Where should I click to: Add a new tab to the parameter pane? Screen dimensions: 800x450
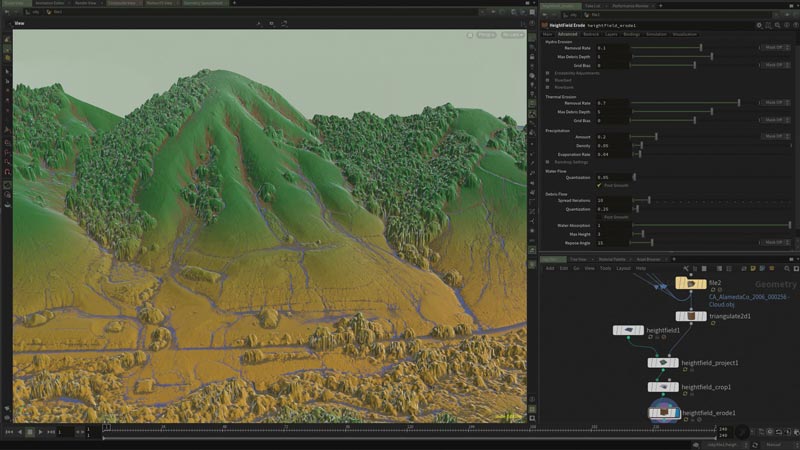[660, 6]
